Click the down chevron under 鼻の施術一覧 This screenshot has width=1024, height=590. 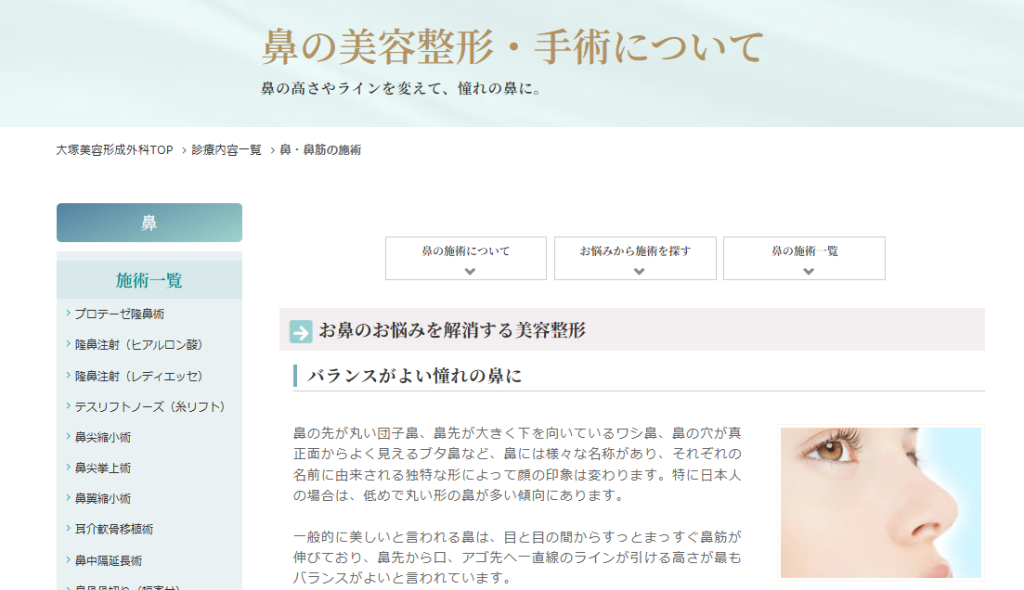(804, 270)
